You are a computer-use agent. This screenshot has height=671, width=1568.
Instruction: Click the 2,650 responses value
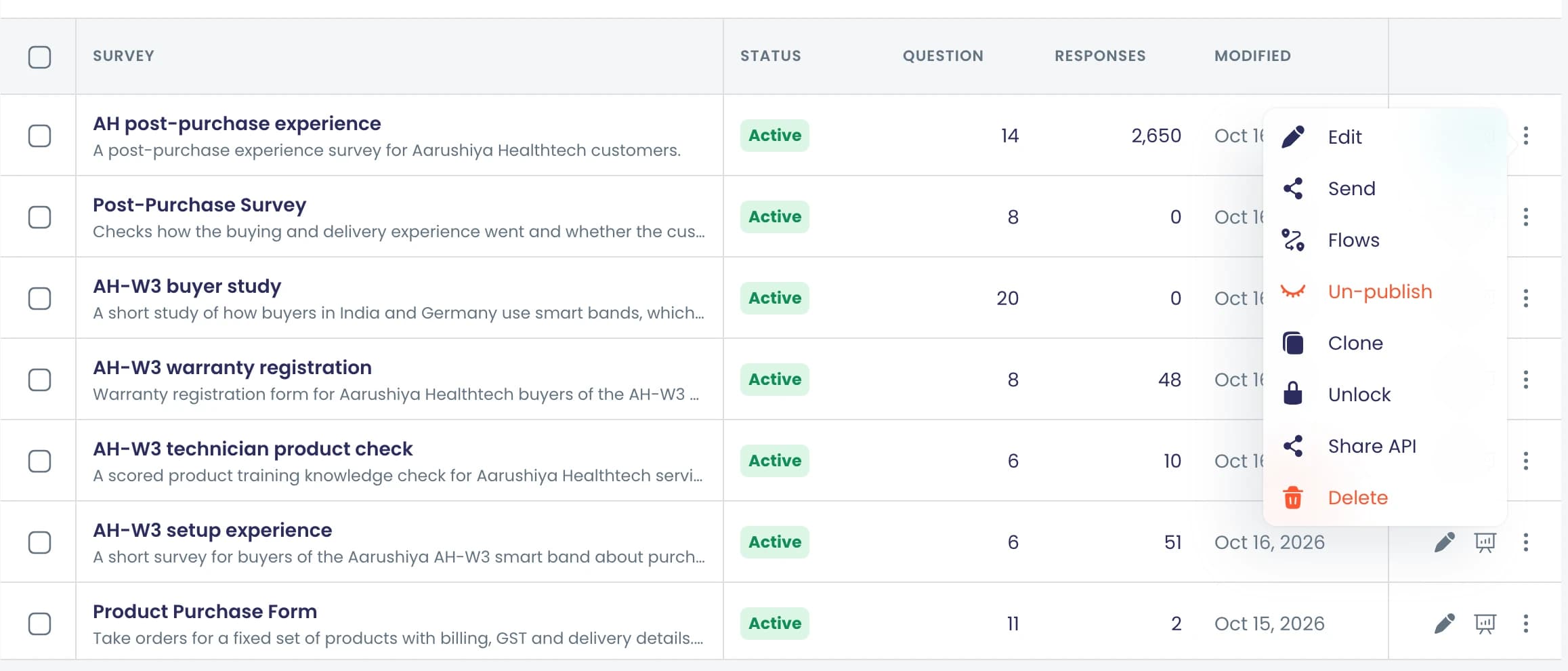tap(1156, 136)
